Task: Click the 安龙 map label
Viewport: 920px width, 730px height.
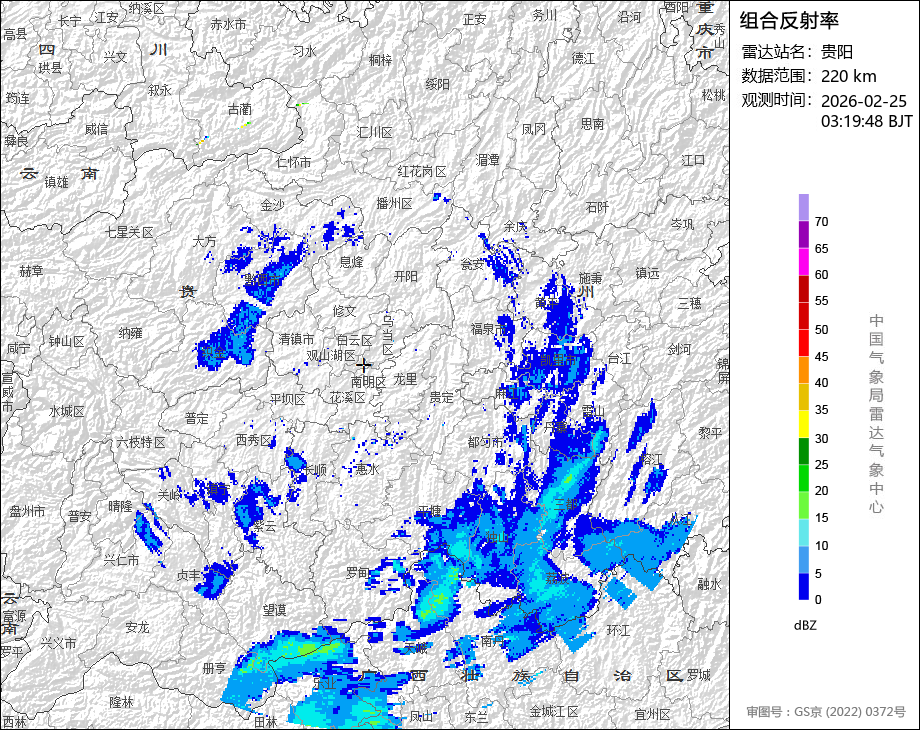Action: pyautogui.click(x=137, y=627)
